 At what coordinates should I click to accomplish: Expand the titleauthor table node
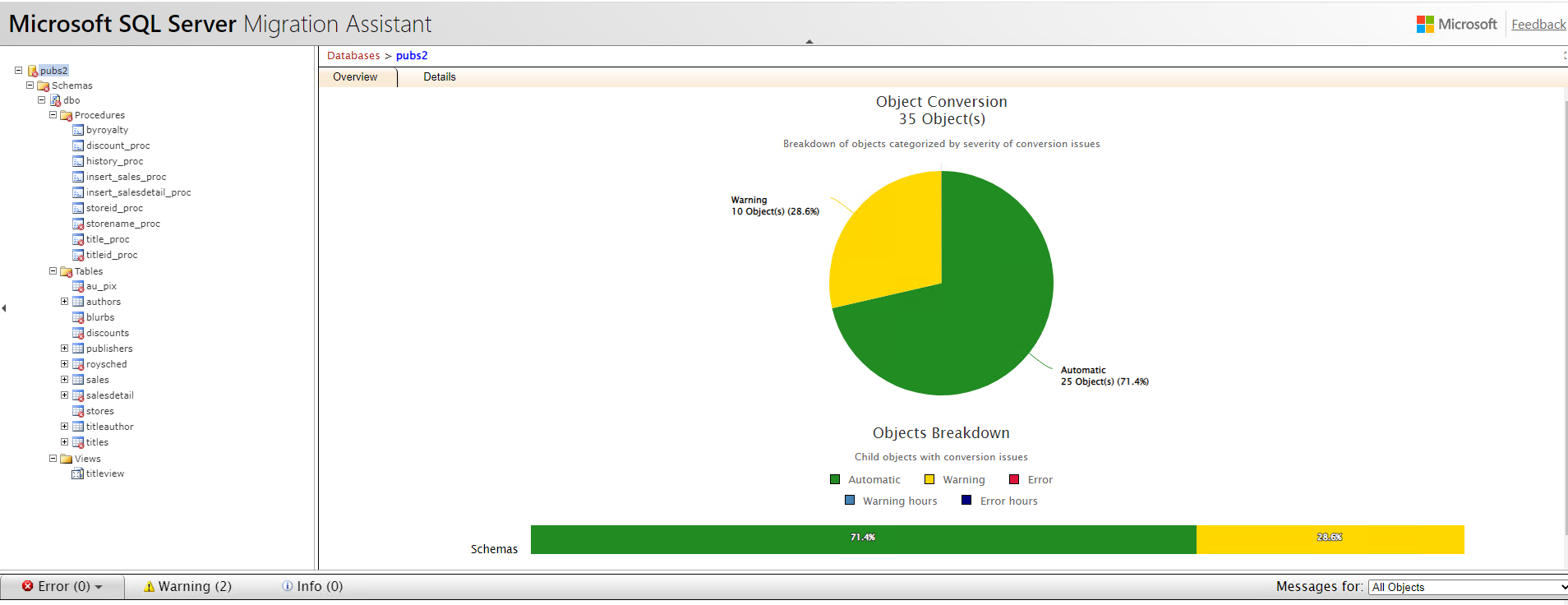point(64,427)
